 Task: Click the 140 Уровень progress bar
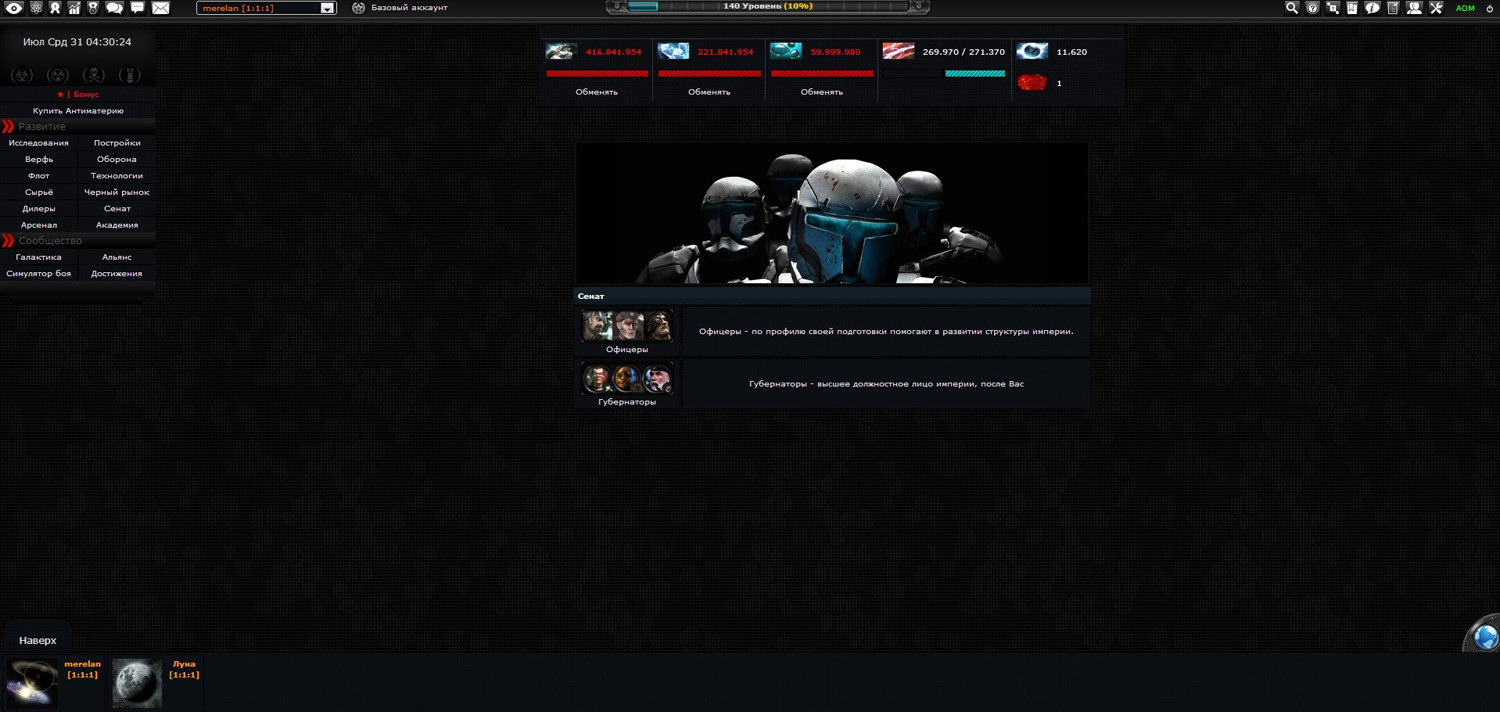click(x=768, y=7)
